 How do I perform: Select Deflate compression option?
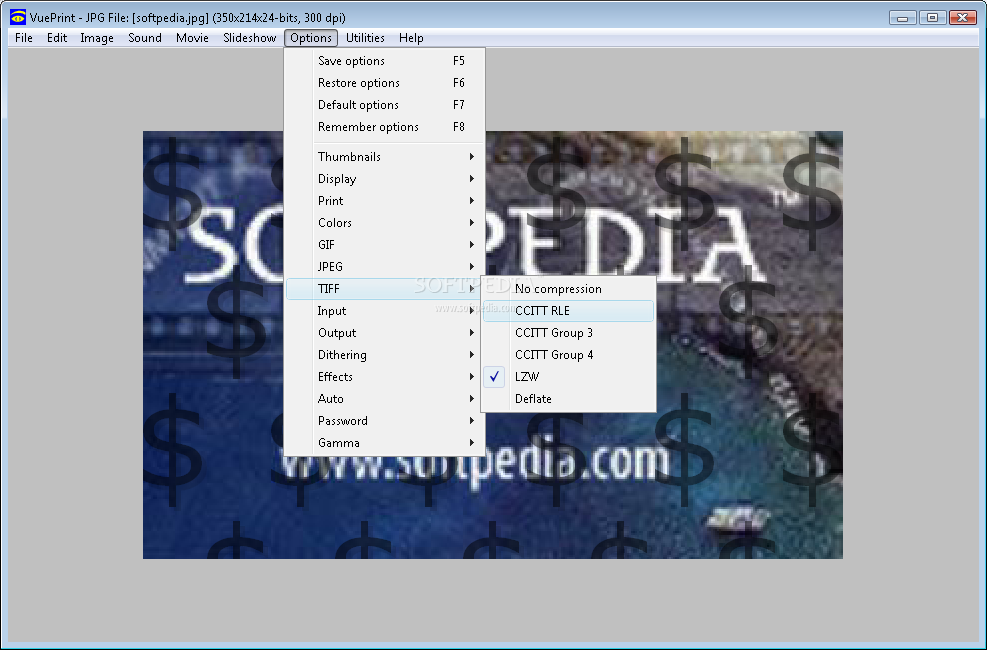568,399
